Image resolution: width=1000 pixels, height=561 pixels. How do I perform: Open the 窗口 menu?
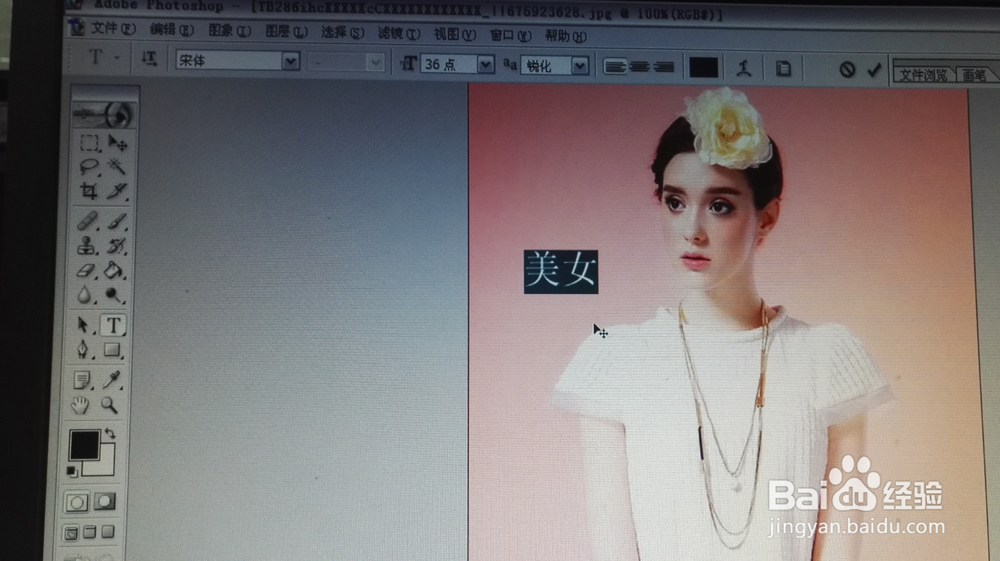coord(511,36)
